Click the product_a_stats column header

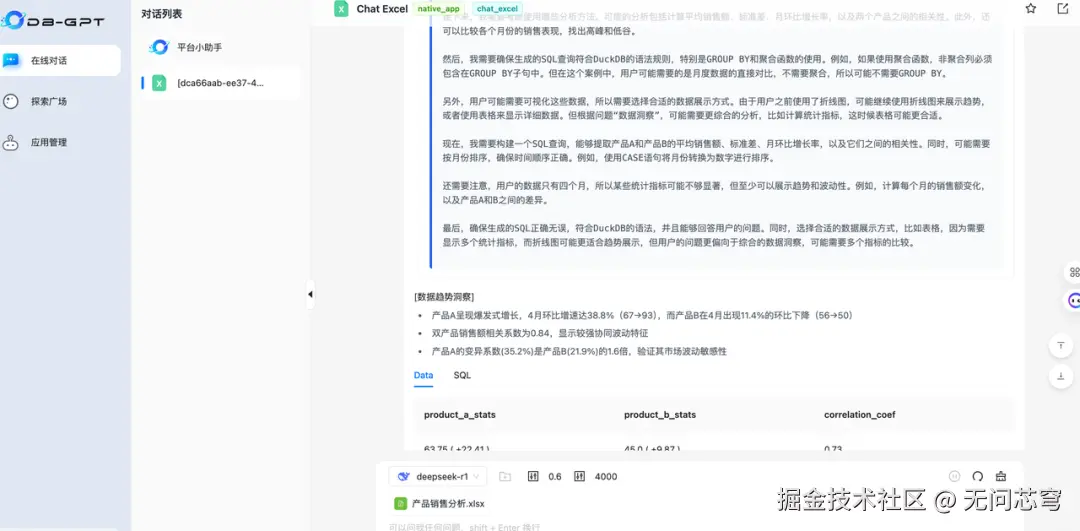tap(459, 415)
